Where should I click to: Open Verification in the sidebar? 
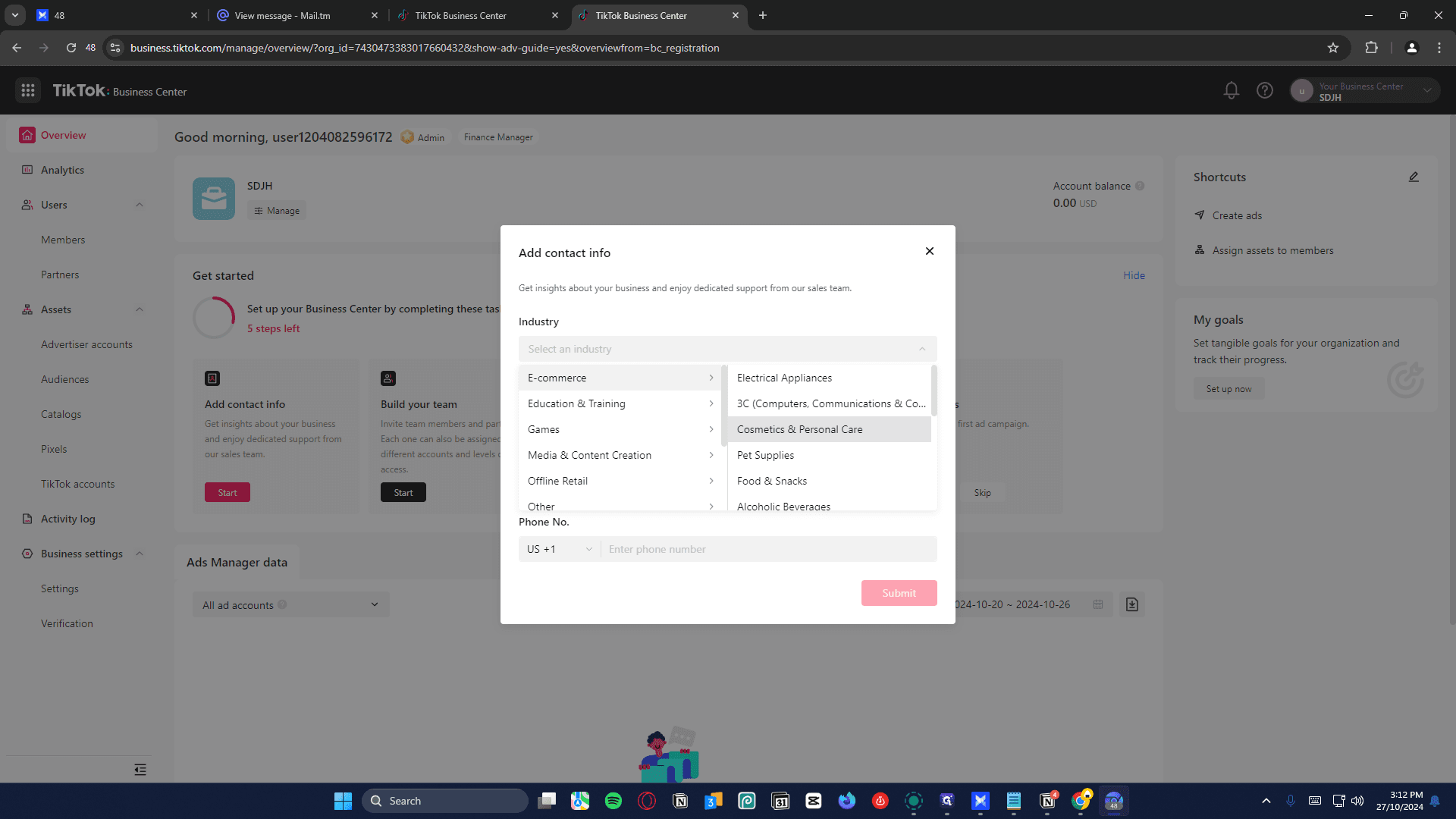67,623
